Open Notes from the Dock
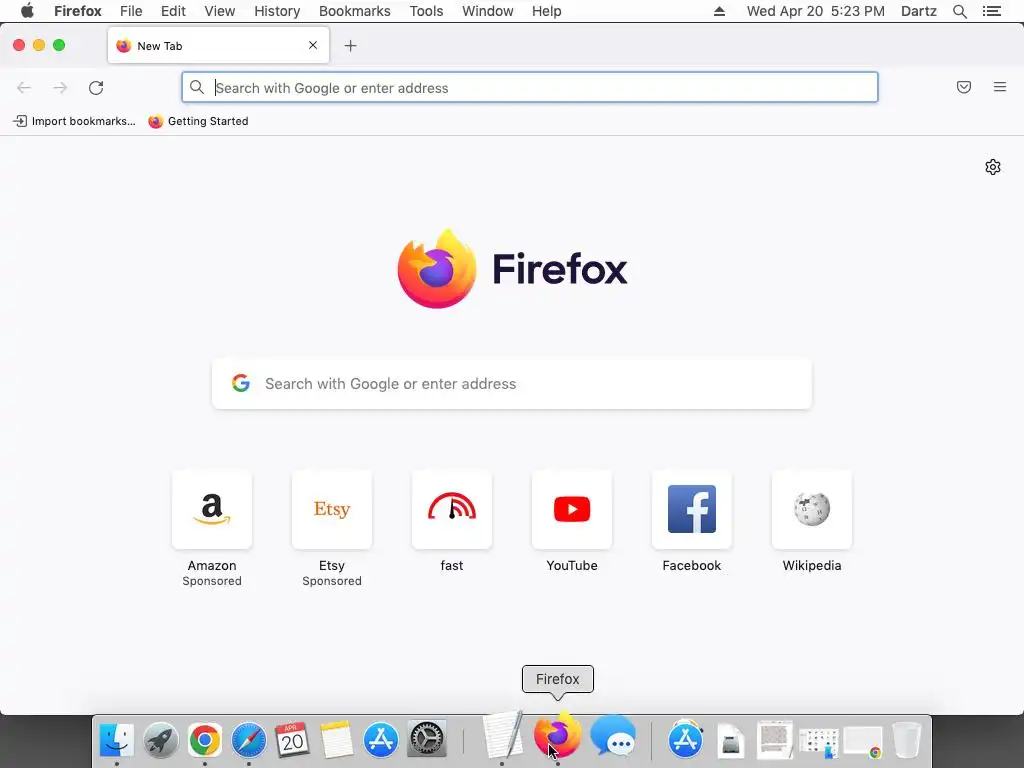 pyautogui.click(x=336, y=740)
